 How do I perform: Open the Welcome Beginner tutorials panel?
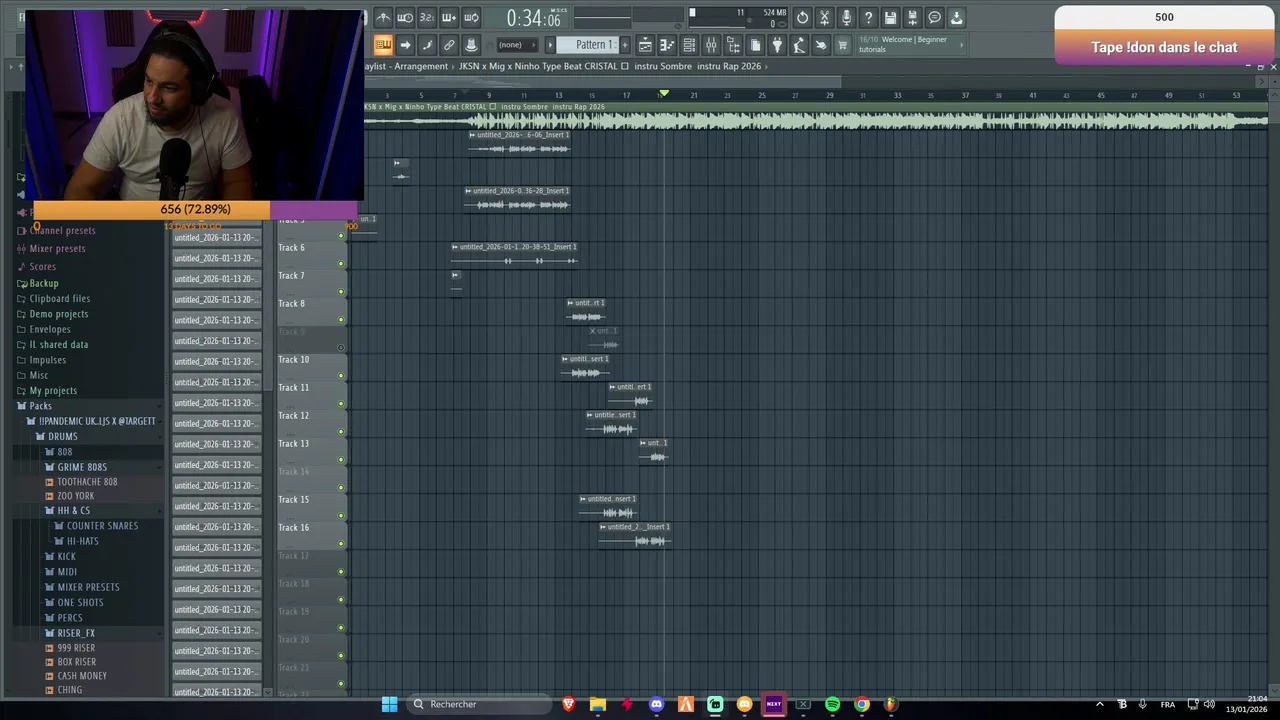point(909,44)
